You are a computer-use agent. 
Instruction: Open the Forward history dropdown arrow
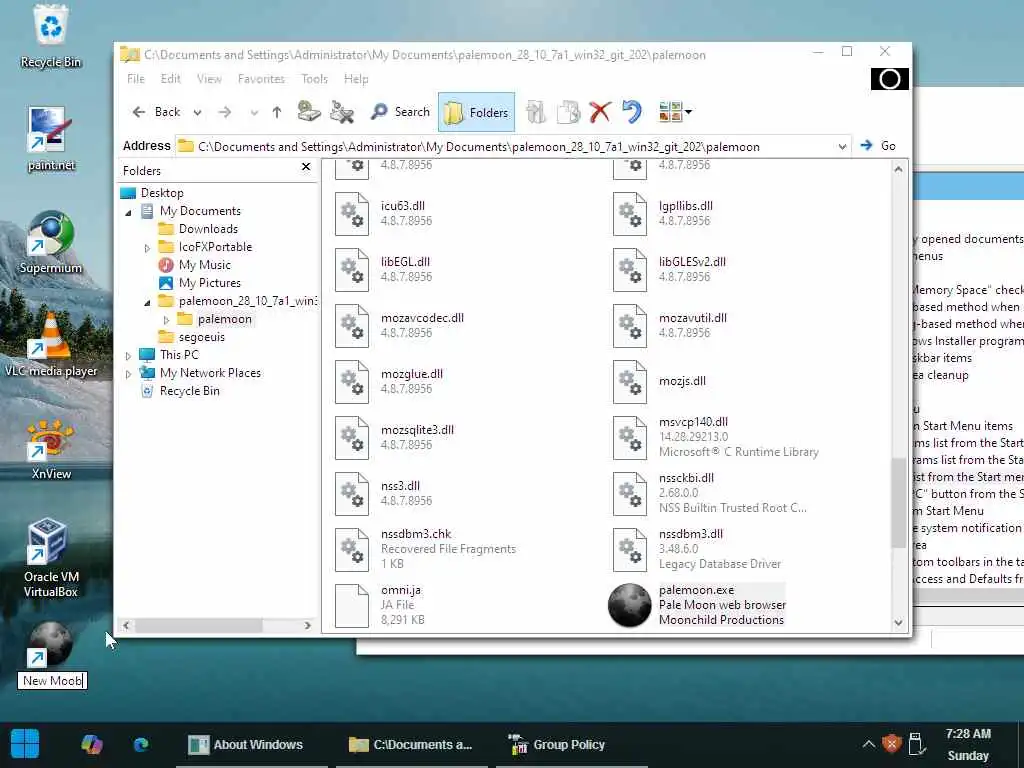pos(254,113)
